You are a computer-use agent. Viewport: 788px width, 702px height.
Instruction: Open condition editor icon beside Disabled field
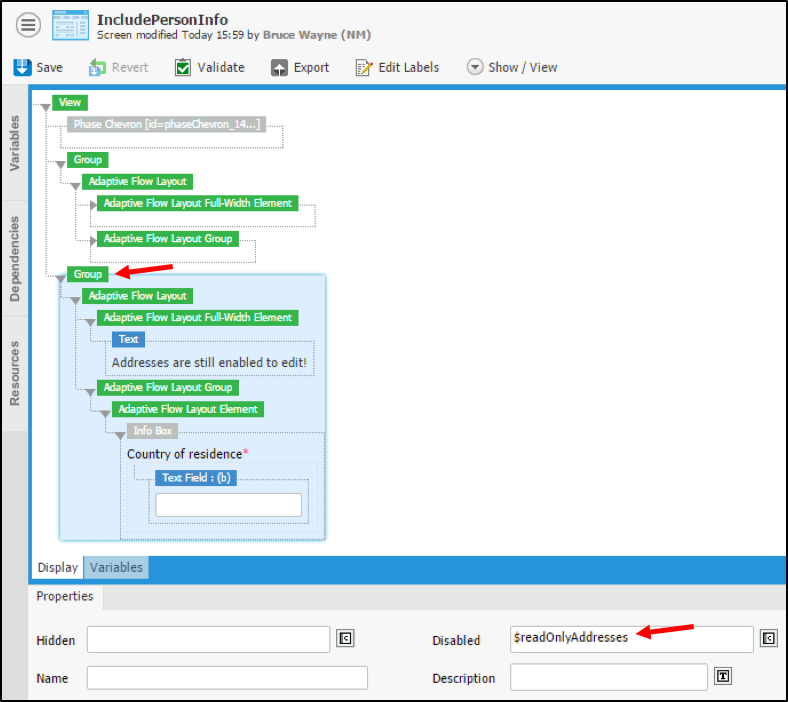tap(769, 639)
